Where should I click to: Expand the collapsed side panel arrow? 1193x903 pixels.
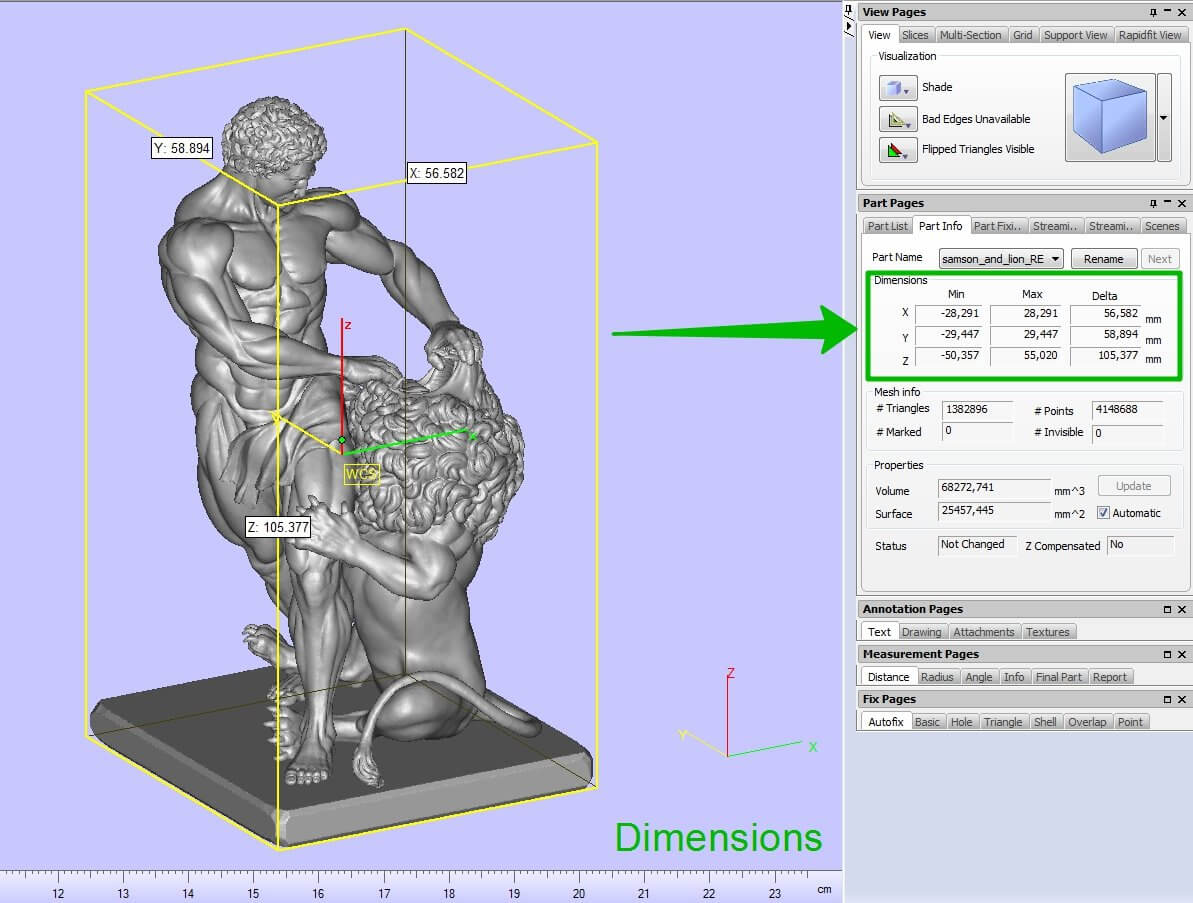coord(849,25)
